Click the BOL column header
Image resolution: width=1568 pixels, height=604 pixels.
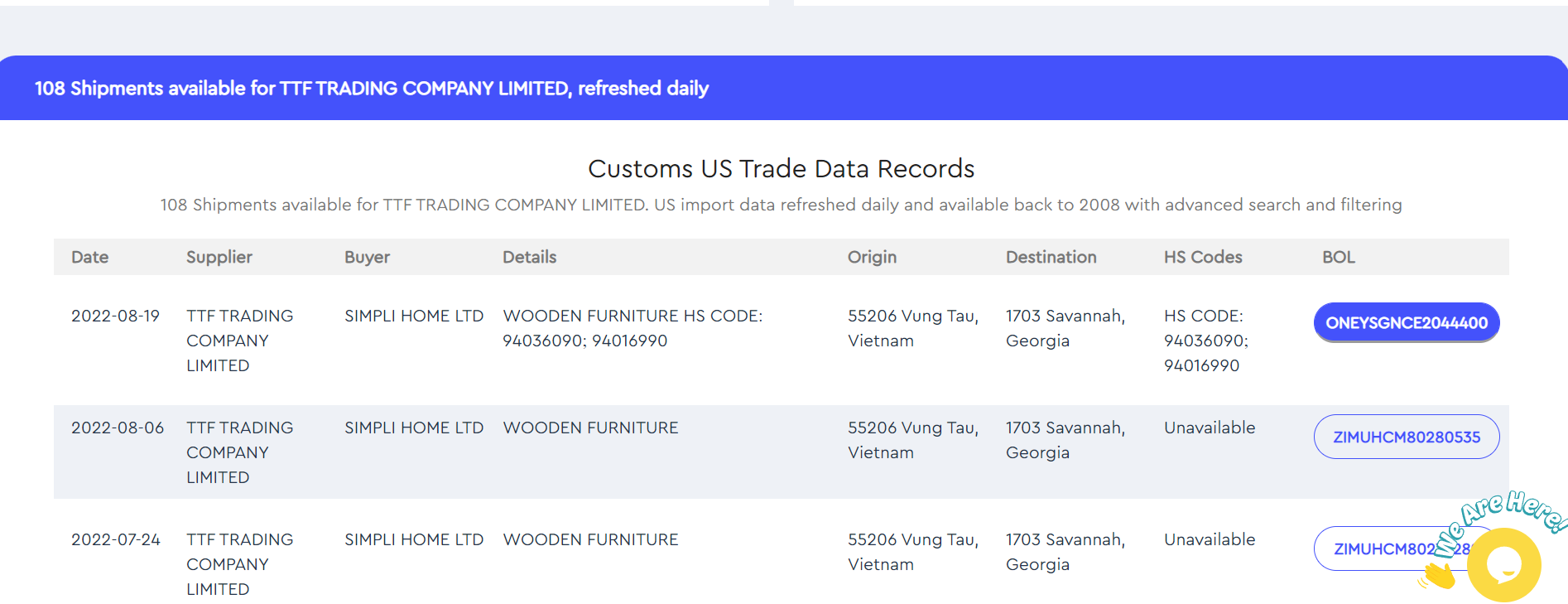1338,257
